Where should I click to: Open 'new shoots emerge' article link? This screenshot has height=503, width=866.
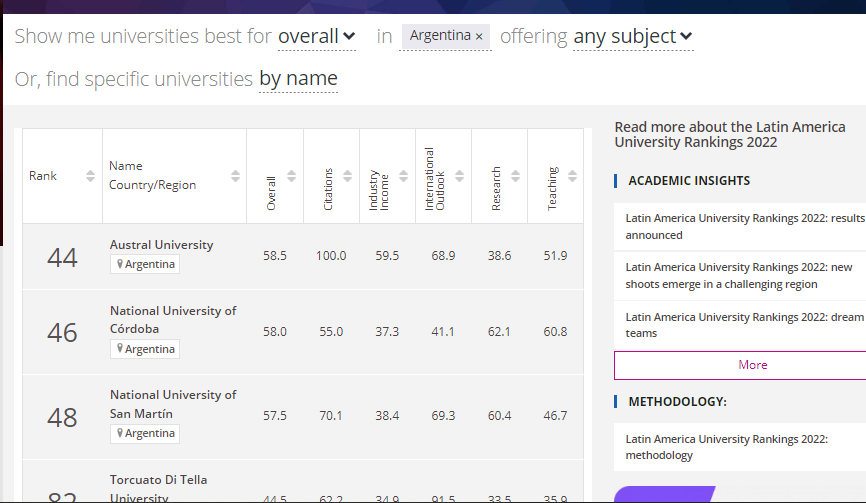tap(738, 276)
